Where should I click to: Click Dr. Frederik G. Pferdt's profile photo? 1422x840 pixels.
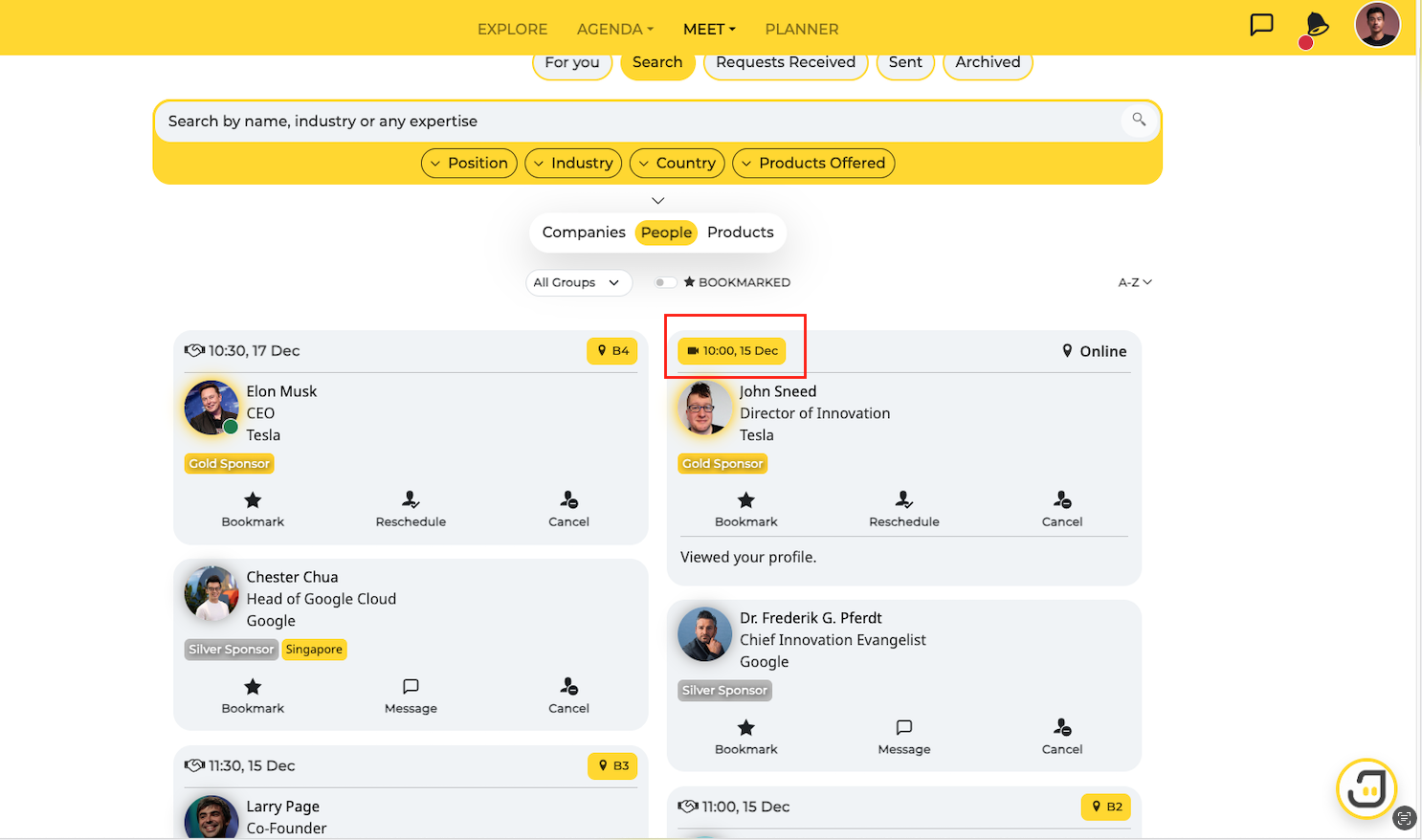[705, 634]
